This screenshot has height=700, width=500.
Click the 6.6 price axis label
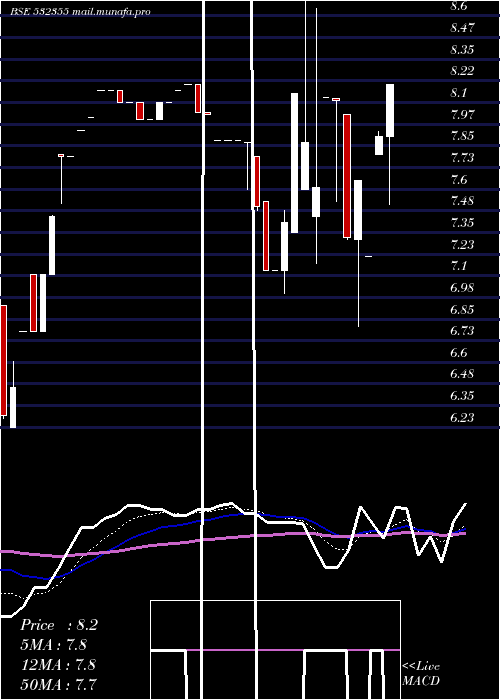click(x=458, y=353)
